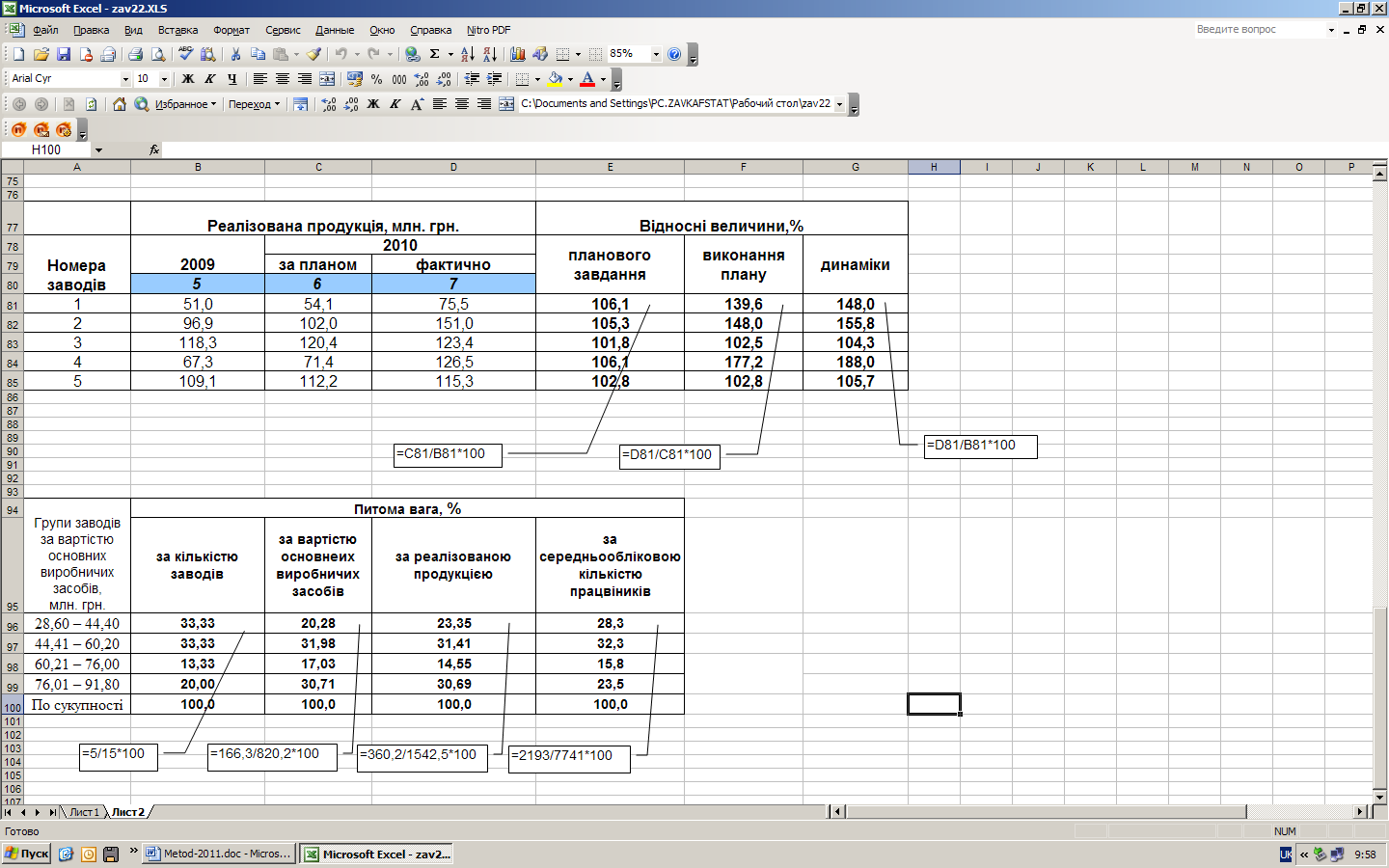The image size is (1389, 868).
Task: Toggle Show Only Web Toolbar
Action: [301, 104]
